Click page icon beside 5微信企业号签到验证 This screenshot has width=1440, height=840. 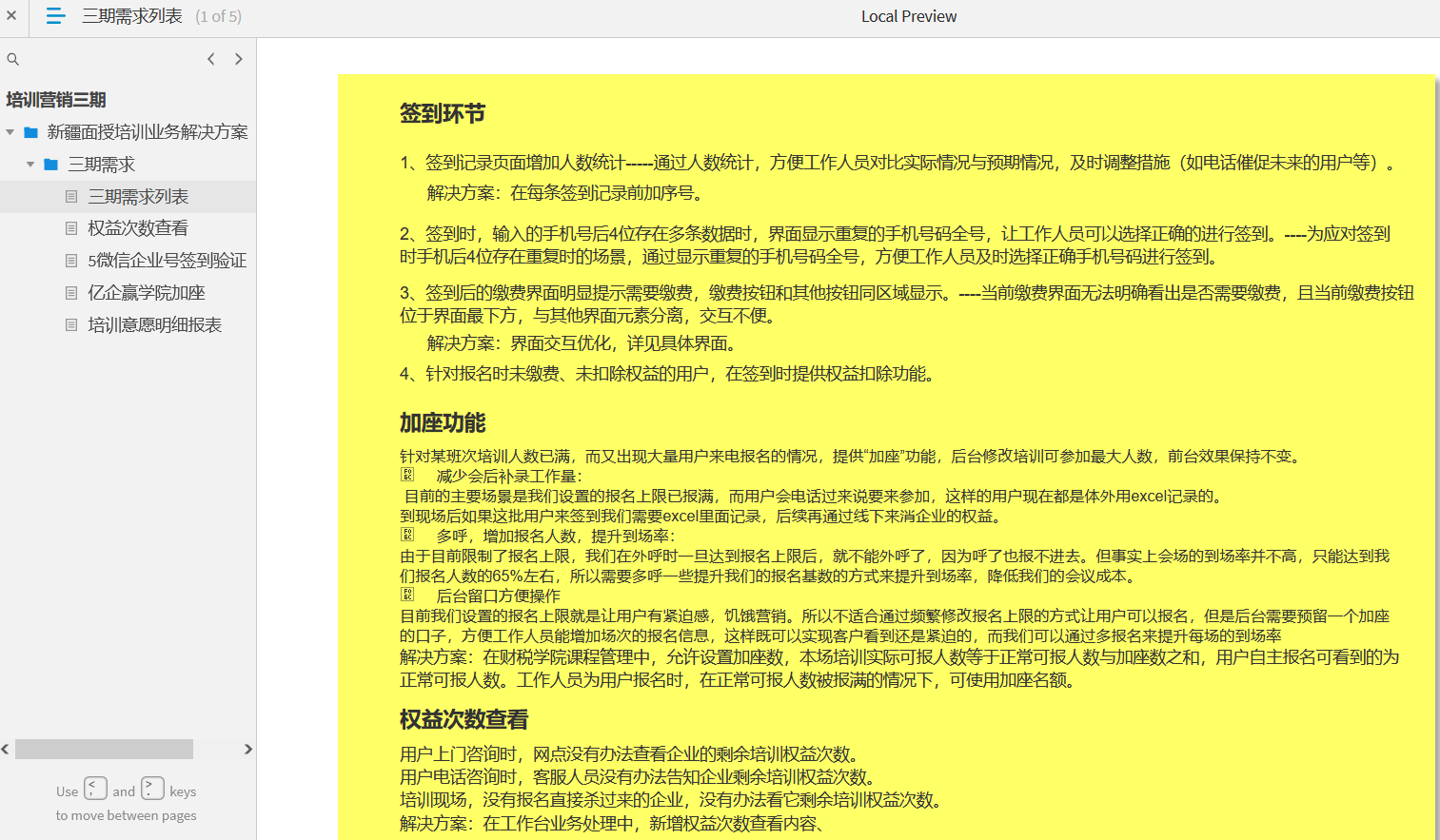click(71, 261)
